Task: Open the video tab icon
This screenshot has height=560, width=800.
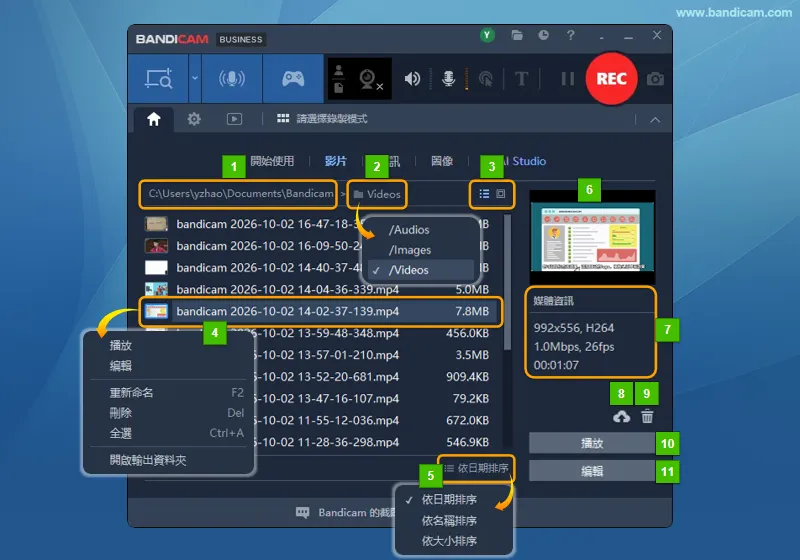Action: coord(234,119)
